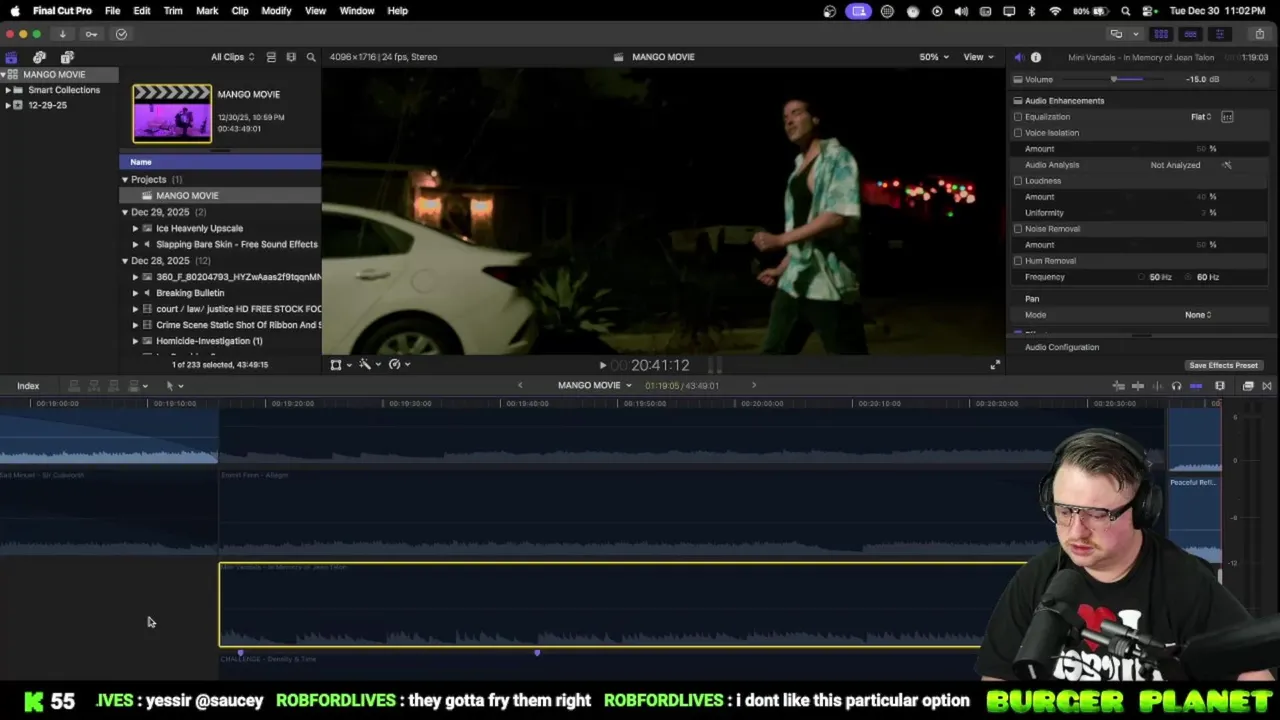Open the select tool arrow menu
The image size is (1280, 720).
tap(174, 386)
